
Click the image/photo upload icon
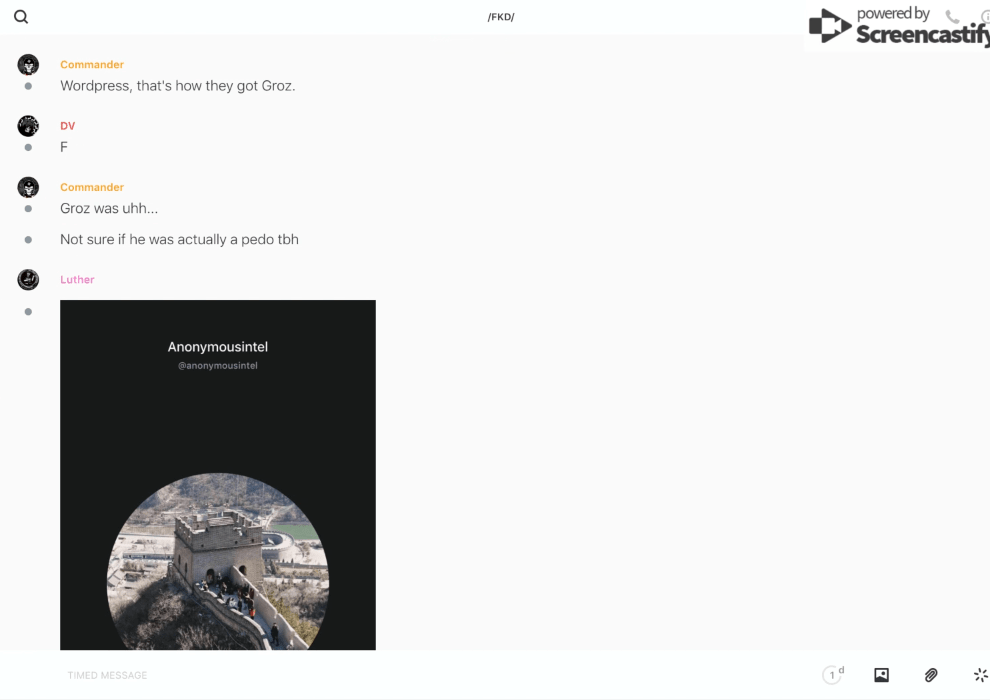point(881,675)
